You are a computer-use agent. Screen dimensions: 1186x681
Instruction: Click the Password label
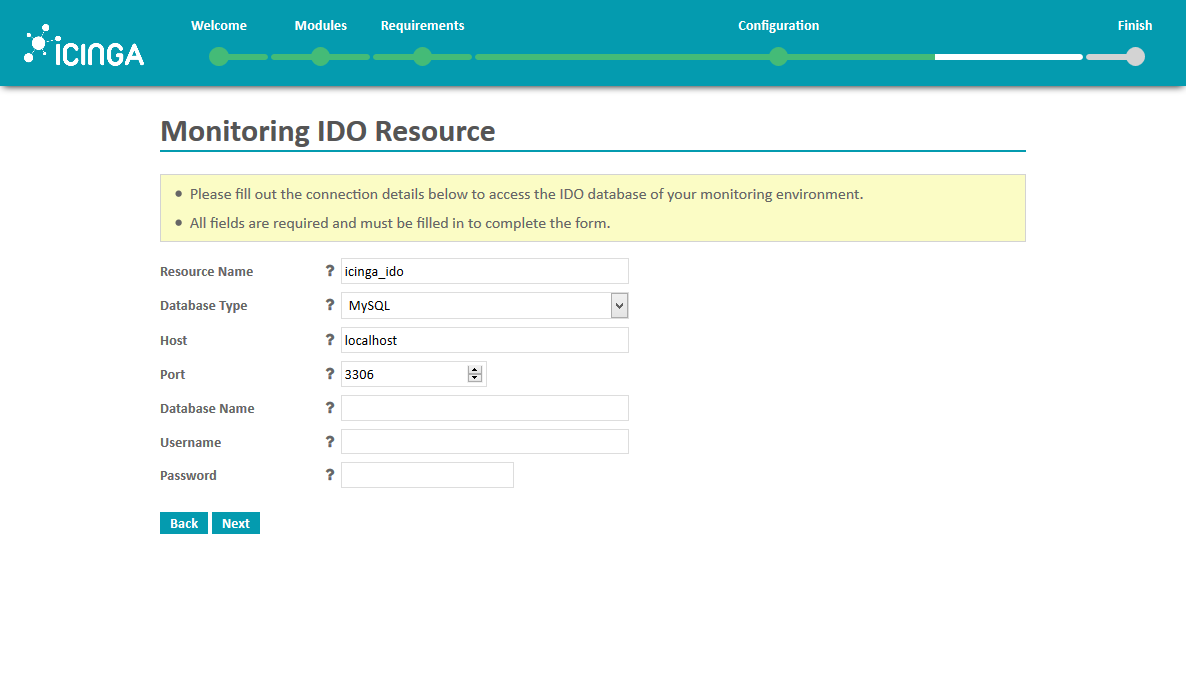point(188,476)
